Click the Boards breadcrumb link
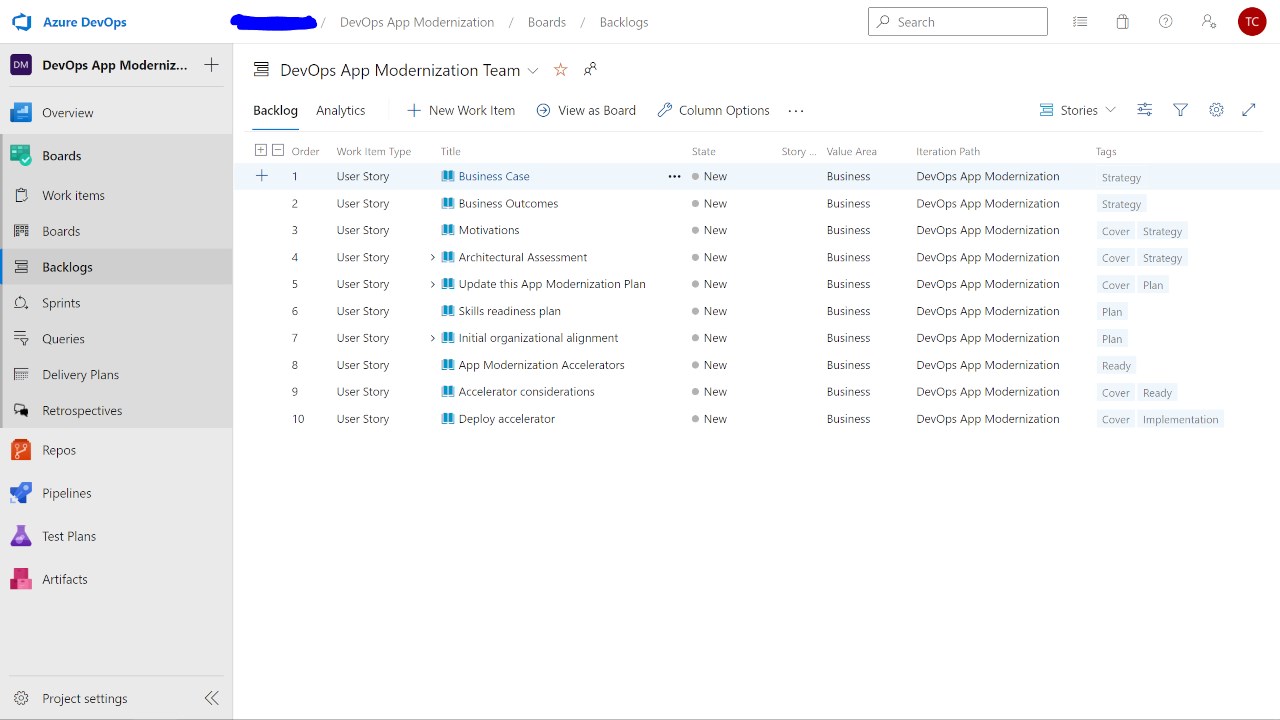The image size is (1280, 720). [547, 22]
